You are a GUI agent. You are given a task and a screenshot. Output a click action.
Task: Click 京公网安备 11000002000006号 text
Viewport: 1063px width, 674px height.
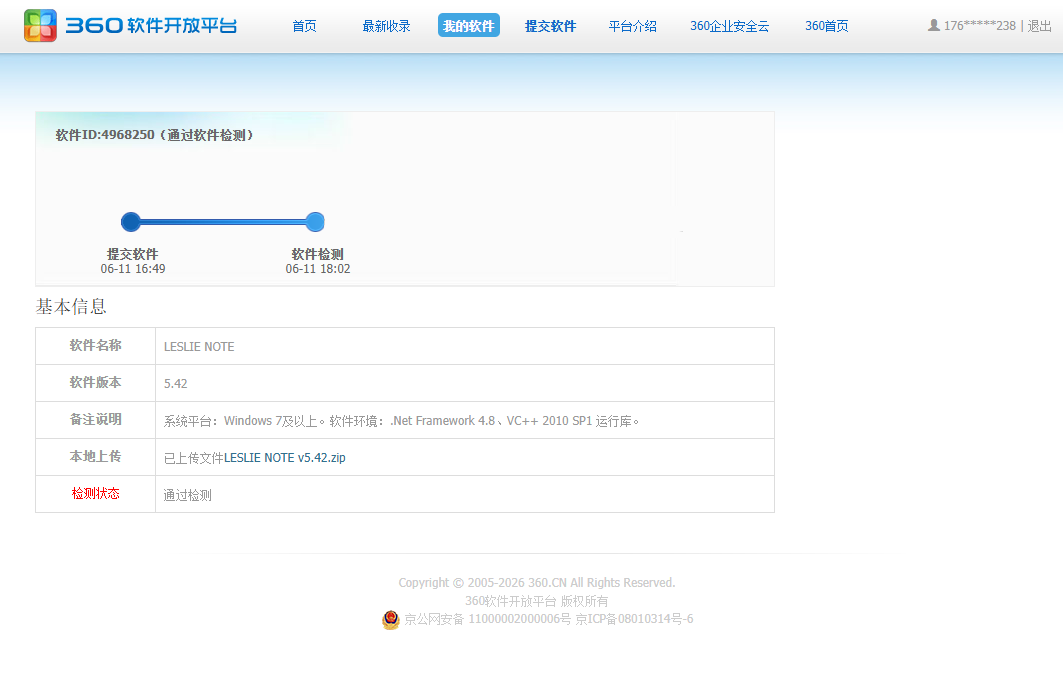[x=487, y=619]
